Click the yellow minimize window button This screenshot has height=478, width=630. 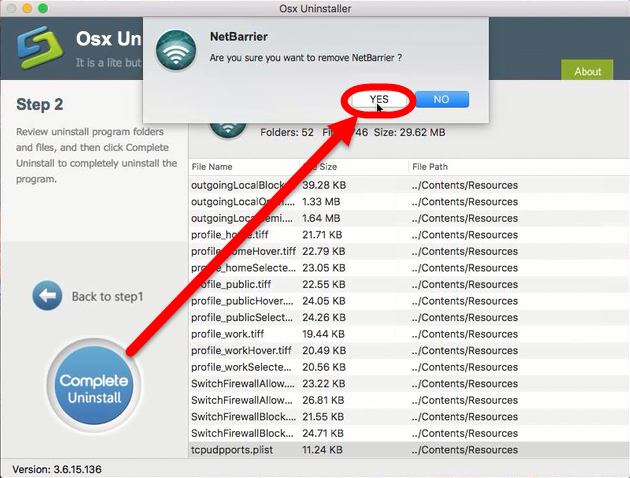point(30,9)
